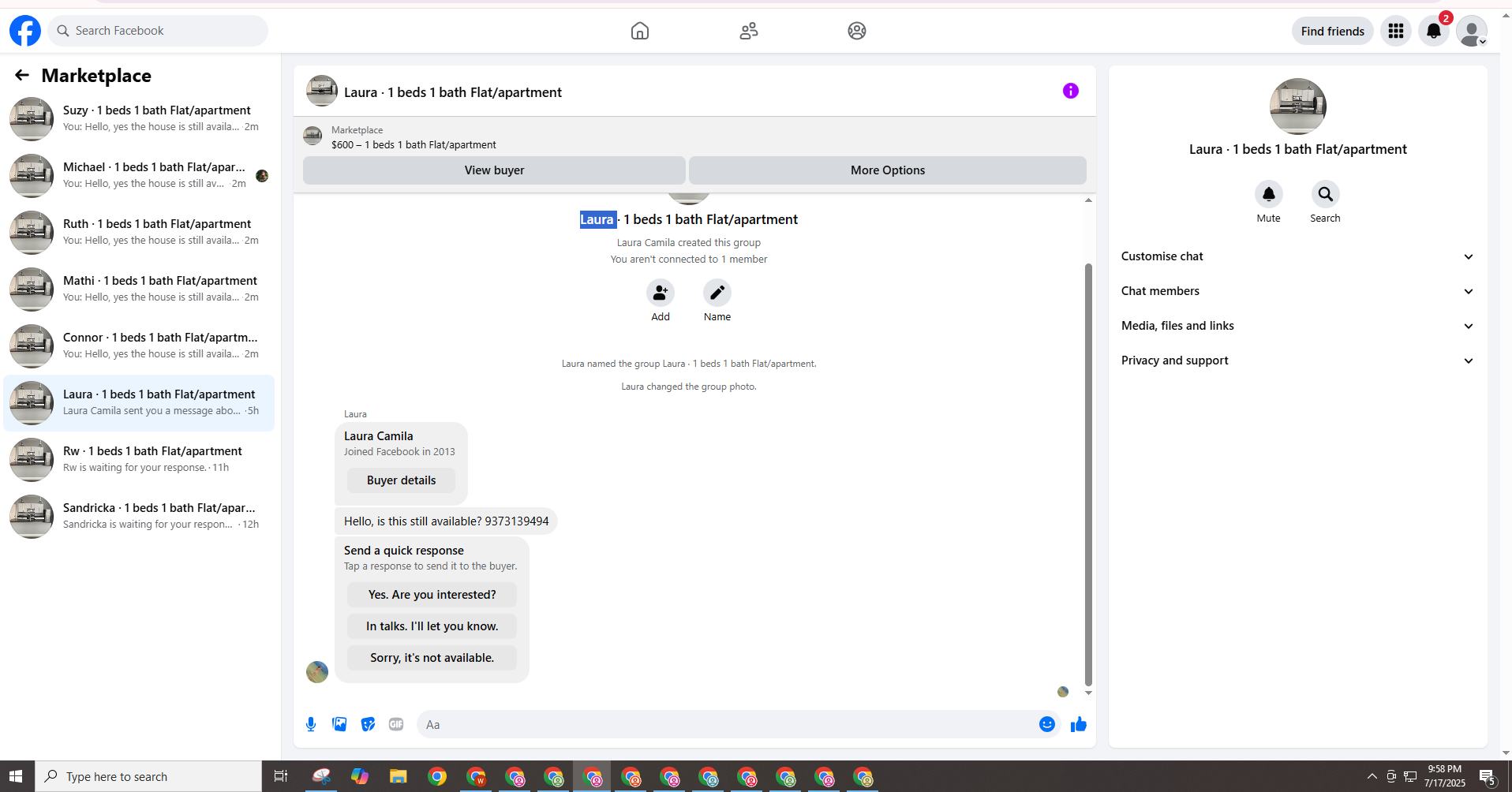
Task: Click the large group photo in the right panel
Action: (1298, 106)
